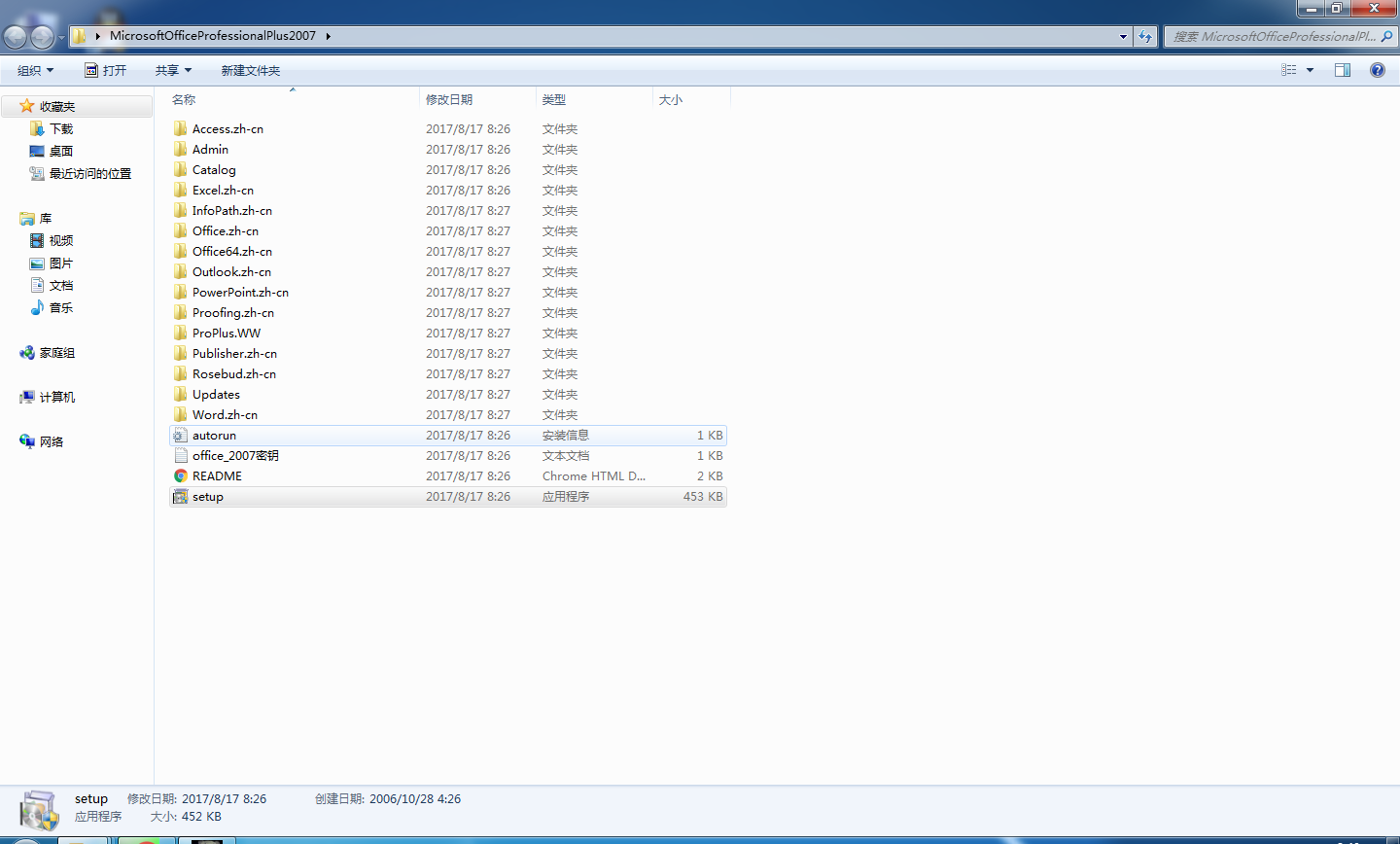Click MicrosoftOfficeProfessionalPlus2007 breadcrumb in address bar
The height and width of the screenshot is (844, 1400).
[213, 36]
